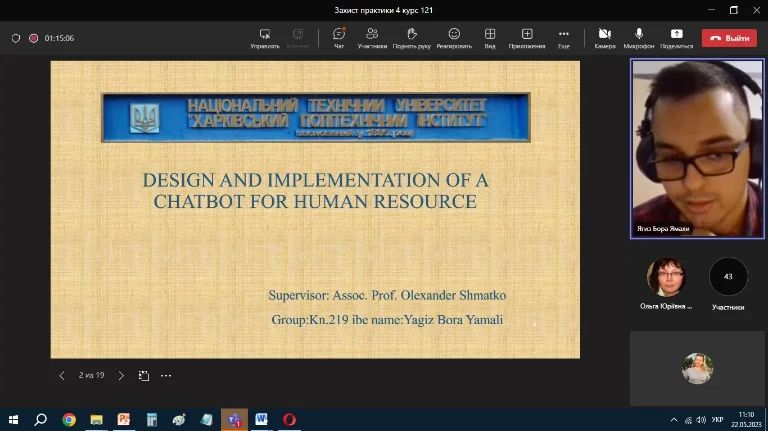Open slide options ellipsis below presentation
The height and width of the screenshot is (431, 768).
166,376
